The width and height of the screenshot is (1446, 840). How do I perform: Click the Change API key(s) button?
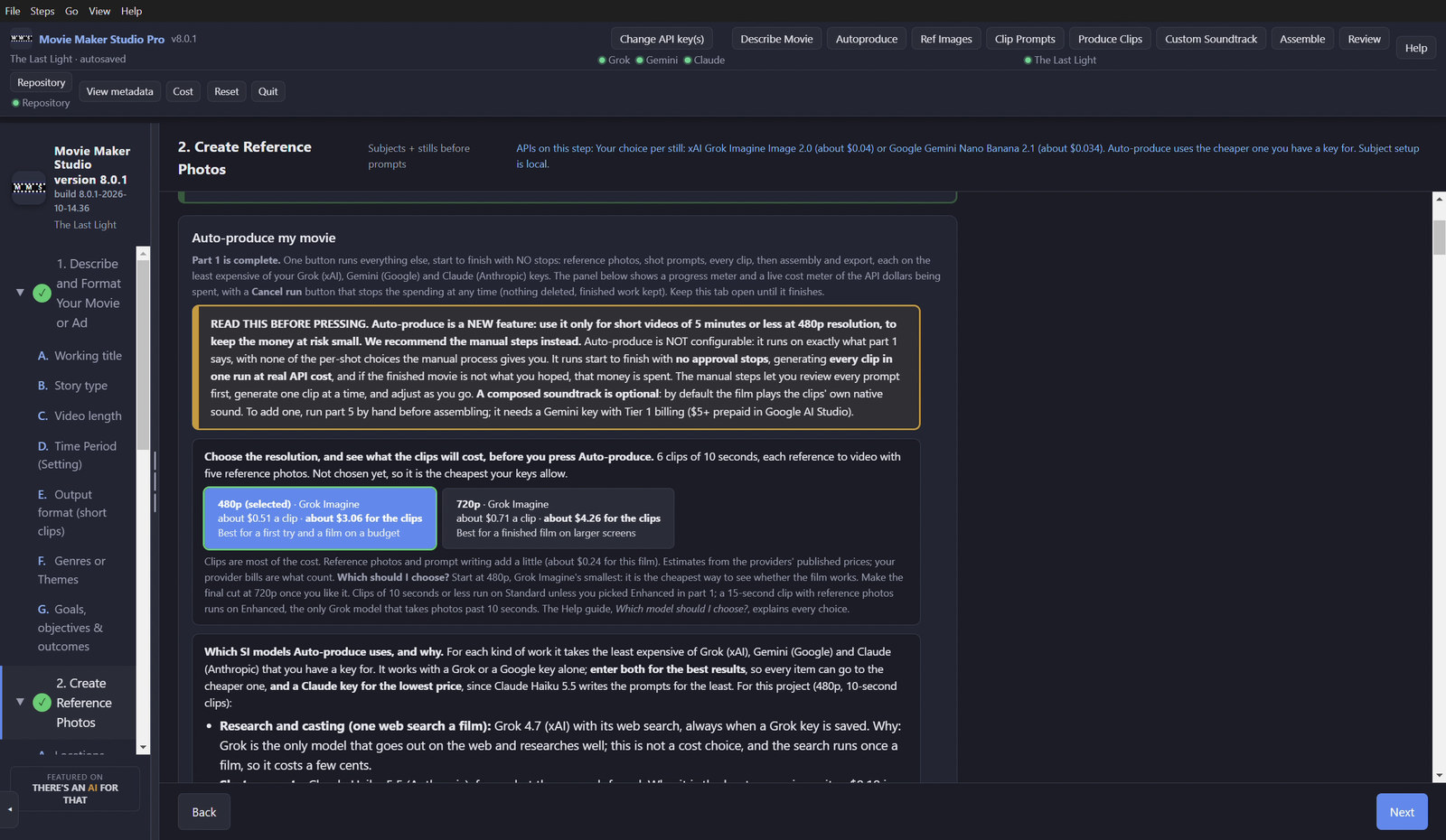pyautogui.click(x=662, y=39)
